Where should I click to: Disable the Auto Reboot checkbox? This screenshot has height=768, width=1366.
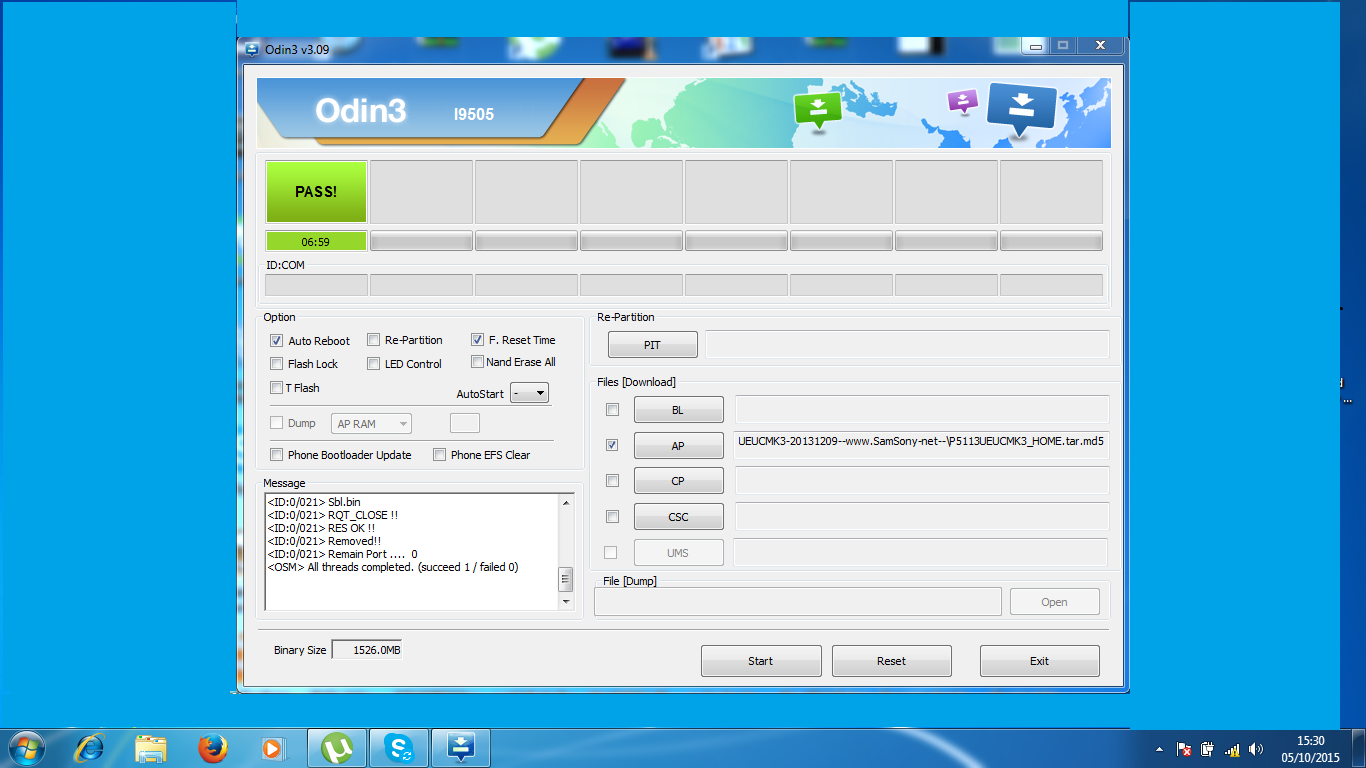[277, 341]
